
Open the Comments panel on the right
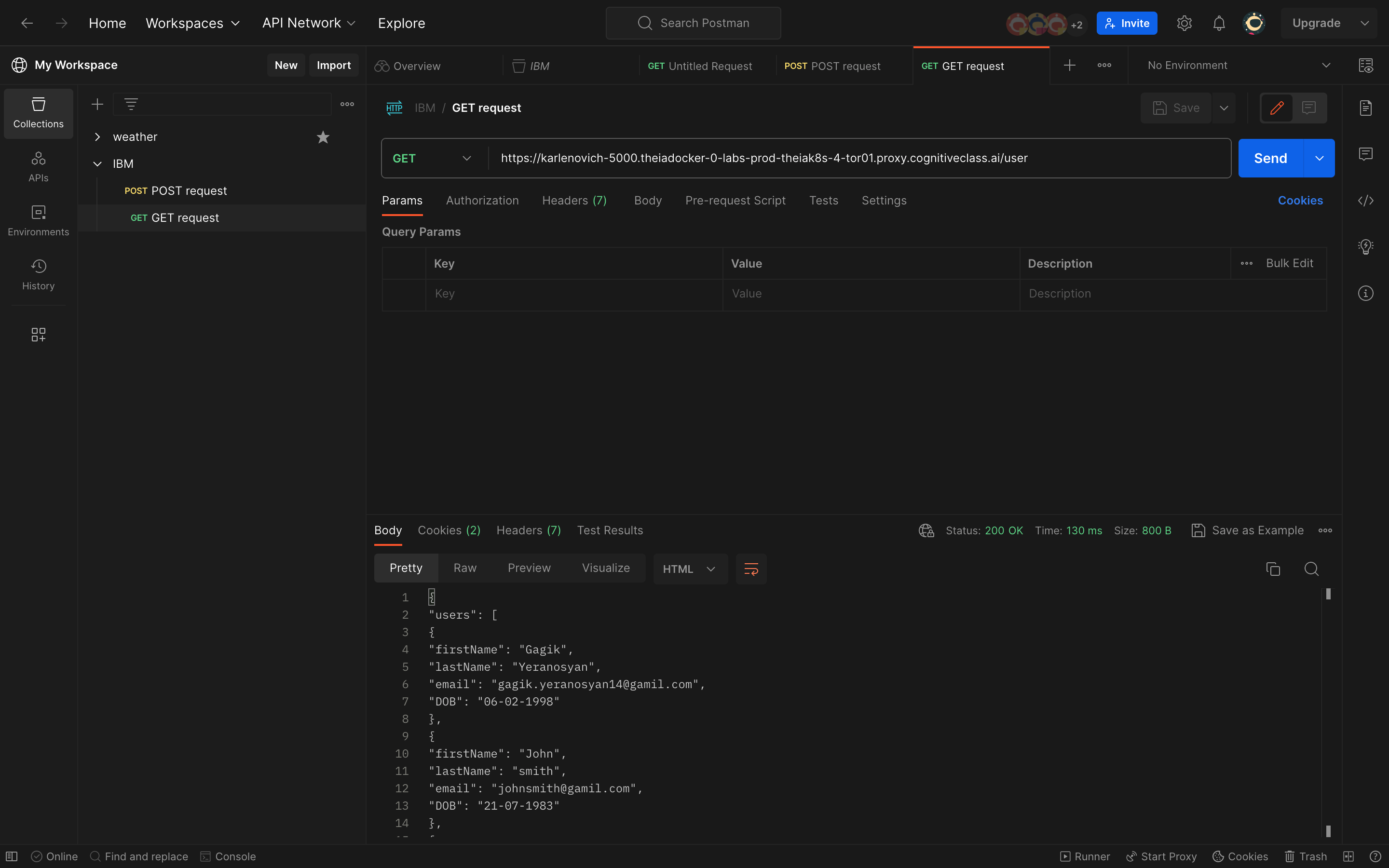(1365, 153)
